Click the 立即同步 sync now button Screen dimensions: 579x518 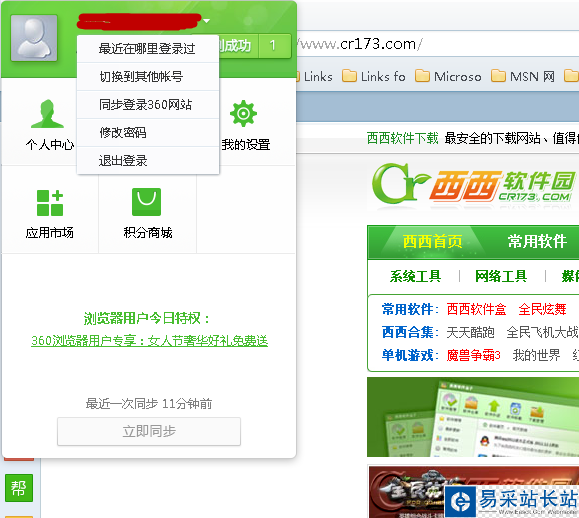[149, 431]
